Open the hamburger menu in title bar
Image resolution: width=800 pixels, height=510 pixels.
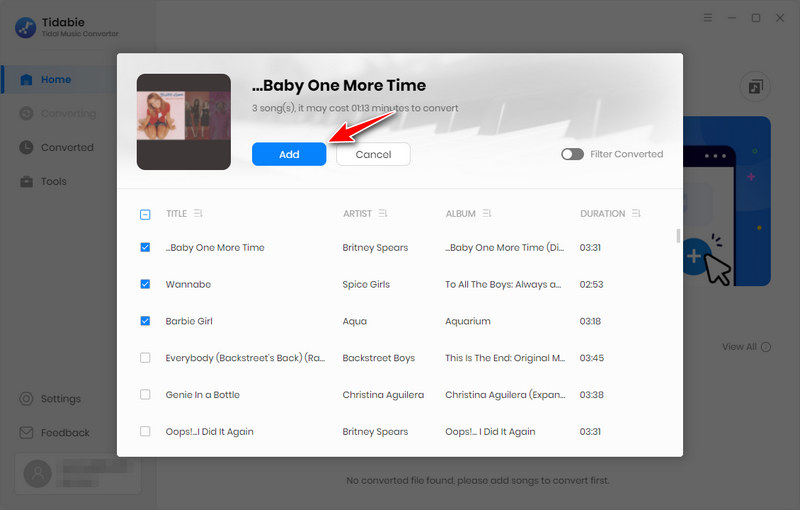coord(708,18)
